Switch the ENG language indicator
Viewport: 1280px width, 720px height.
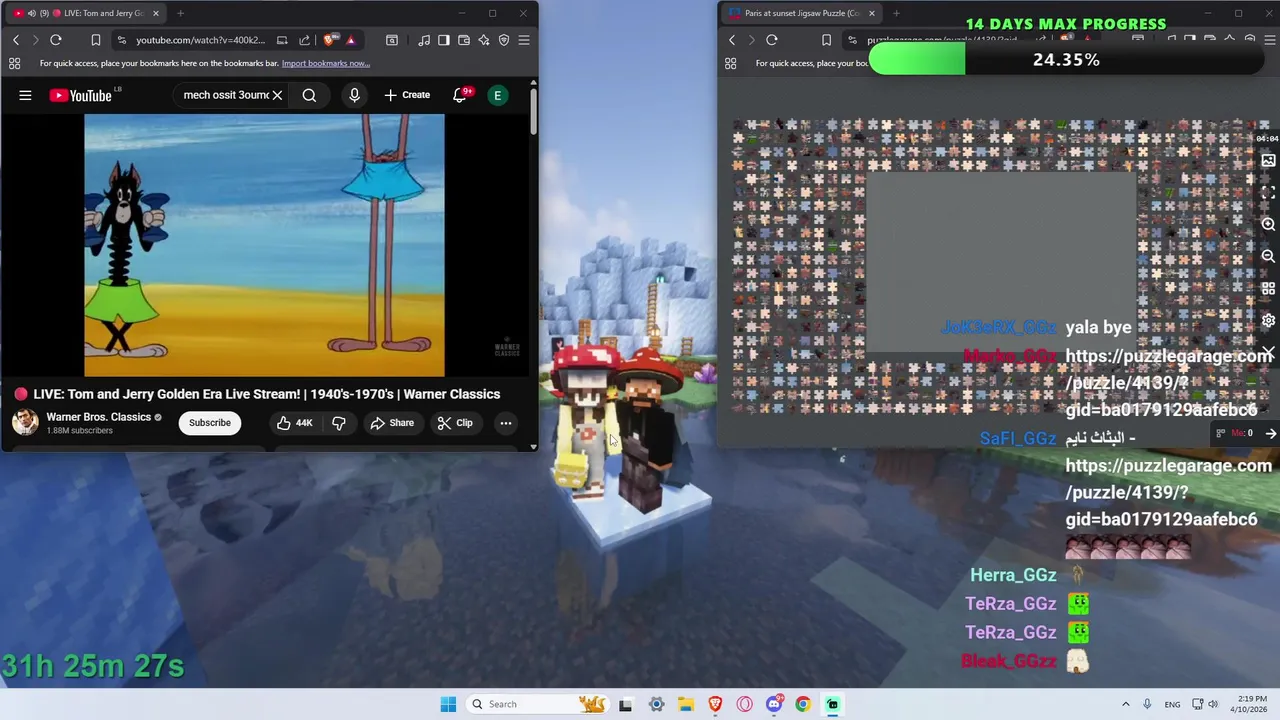[x=1172, y=704]
